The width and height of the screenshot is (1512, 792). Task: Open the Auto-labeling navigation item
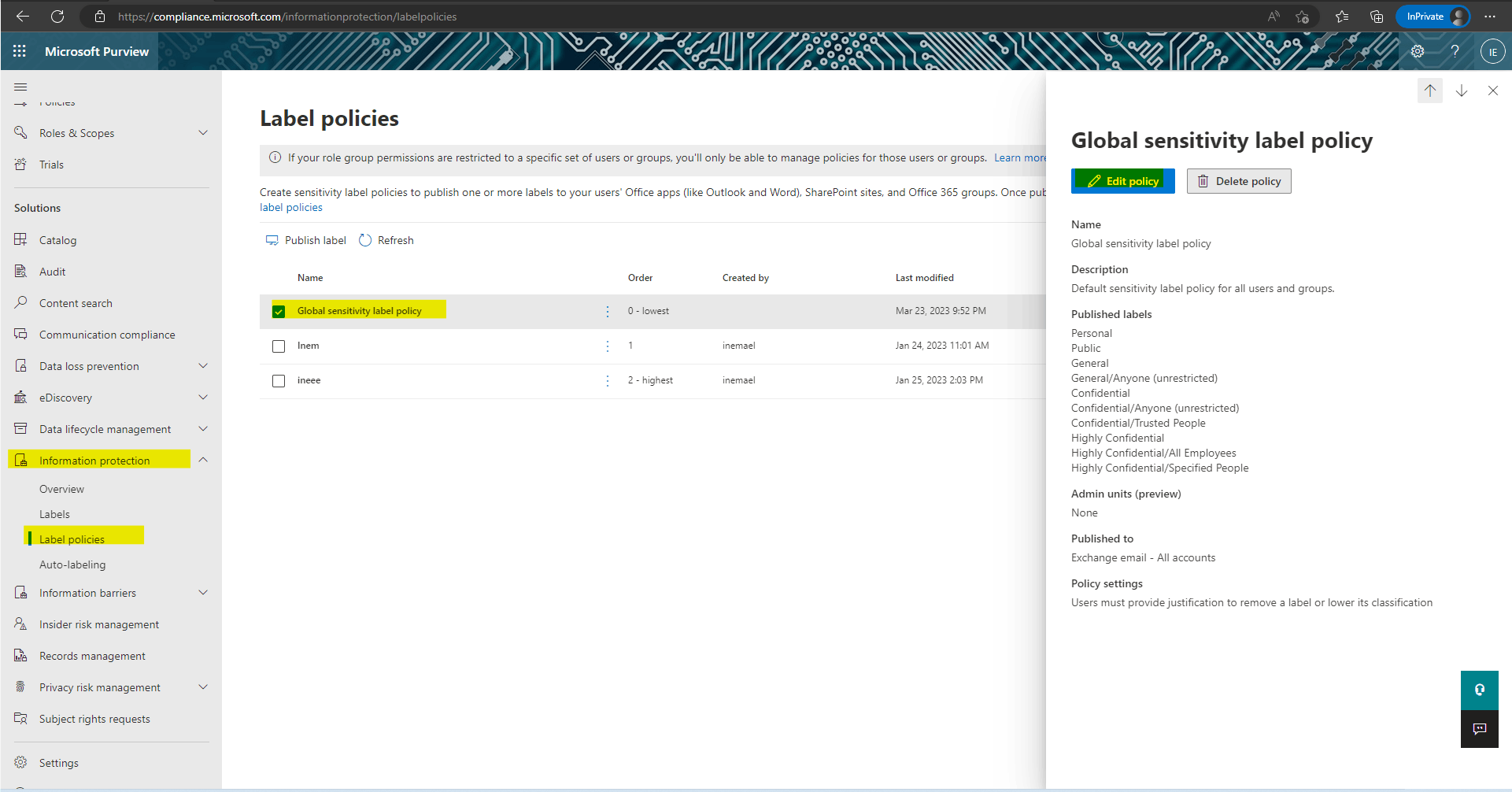click(x=72, y=564)
